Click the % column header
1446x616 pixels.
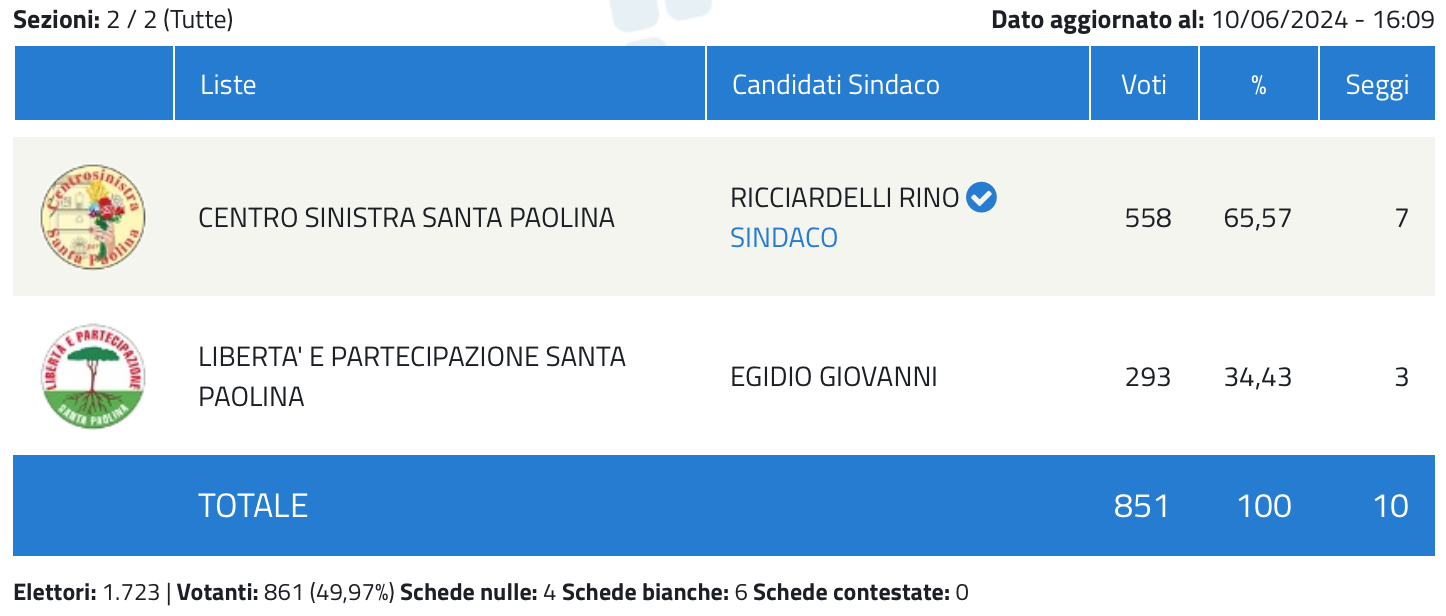[1259, 86]
